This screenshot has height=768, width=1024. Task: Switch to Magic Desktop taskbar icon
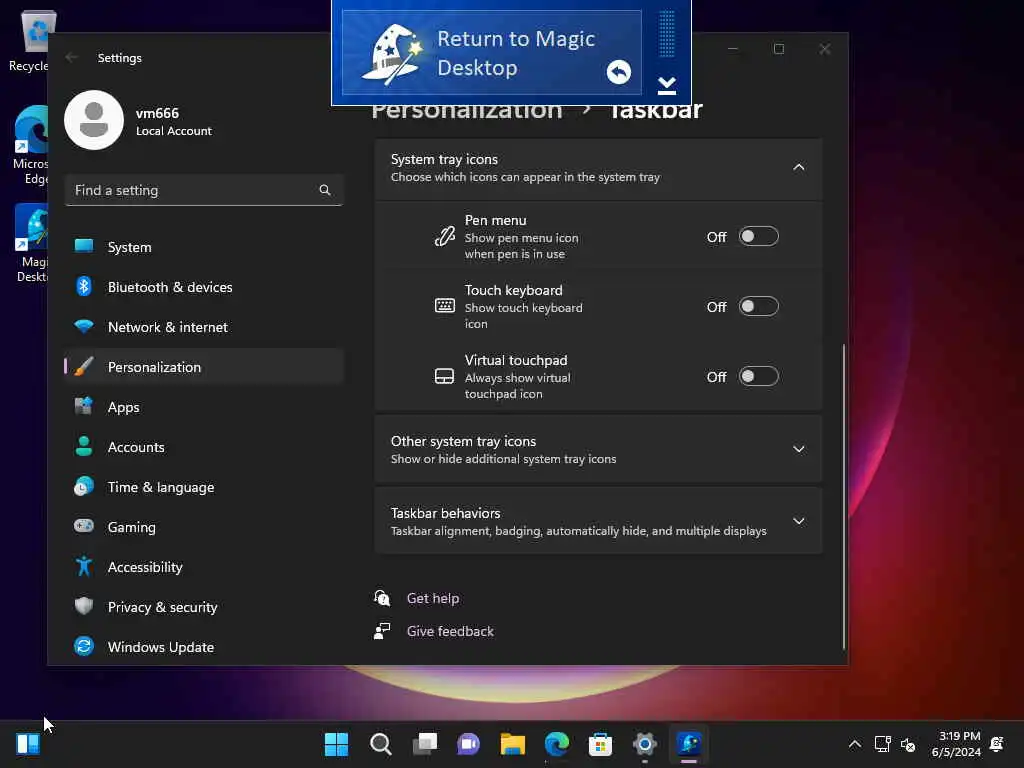pos(689,744)
